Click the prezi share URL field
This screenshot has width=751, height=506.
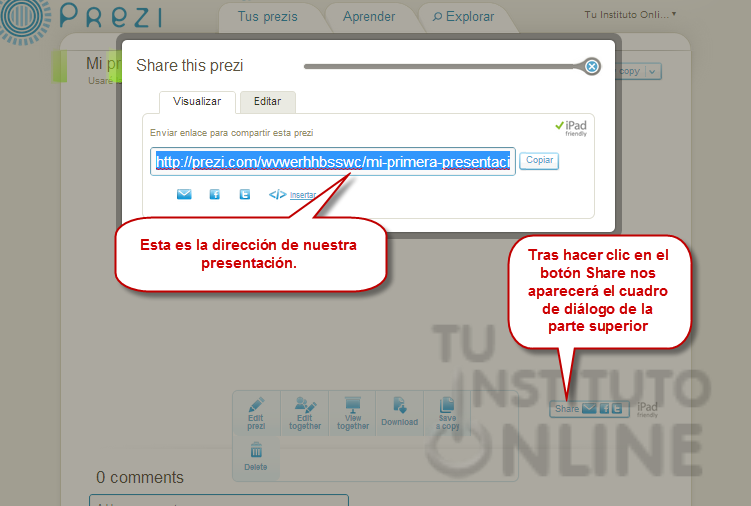point(333,162)
